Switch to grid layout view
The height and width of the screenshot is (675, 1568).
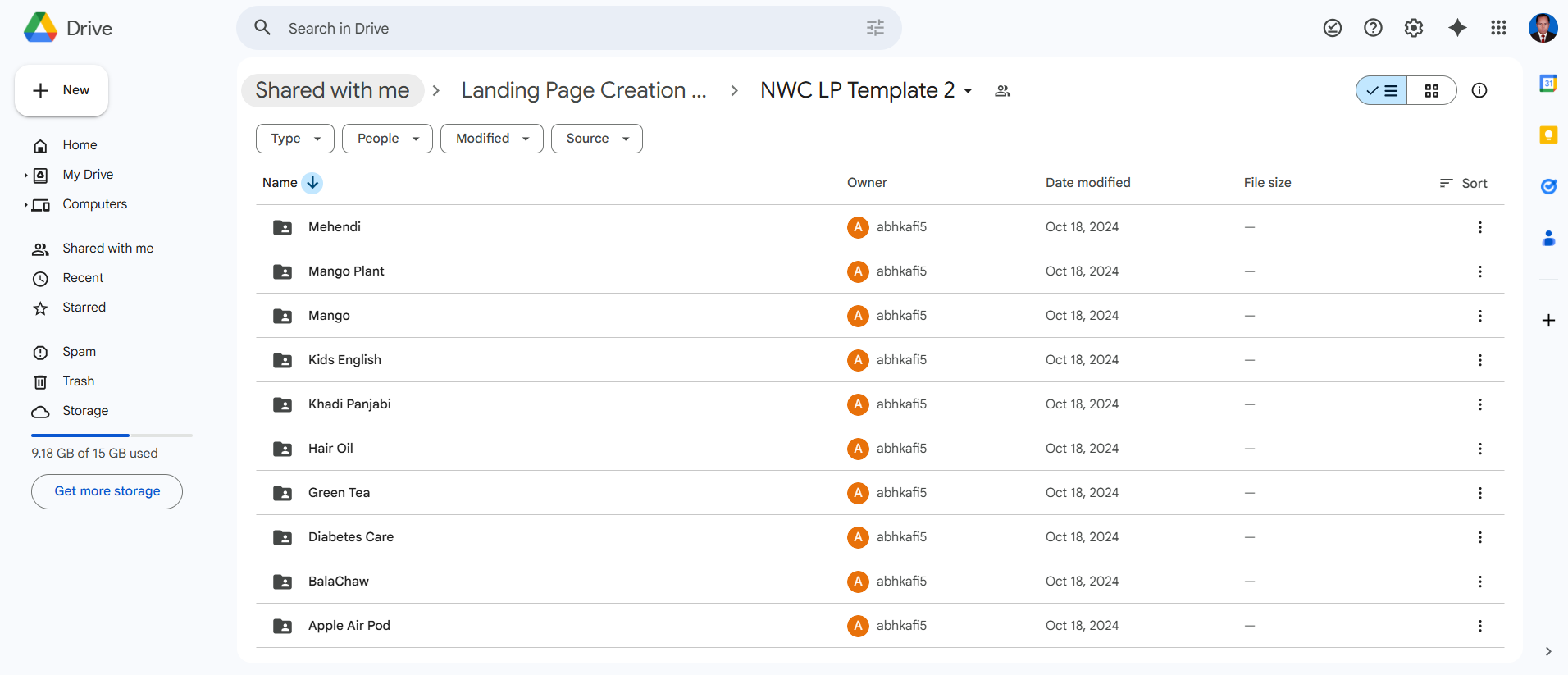tap(1432, 90)
